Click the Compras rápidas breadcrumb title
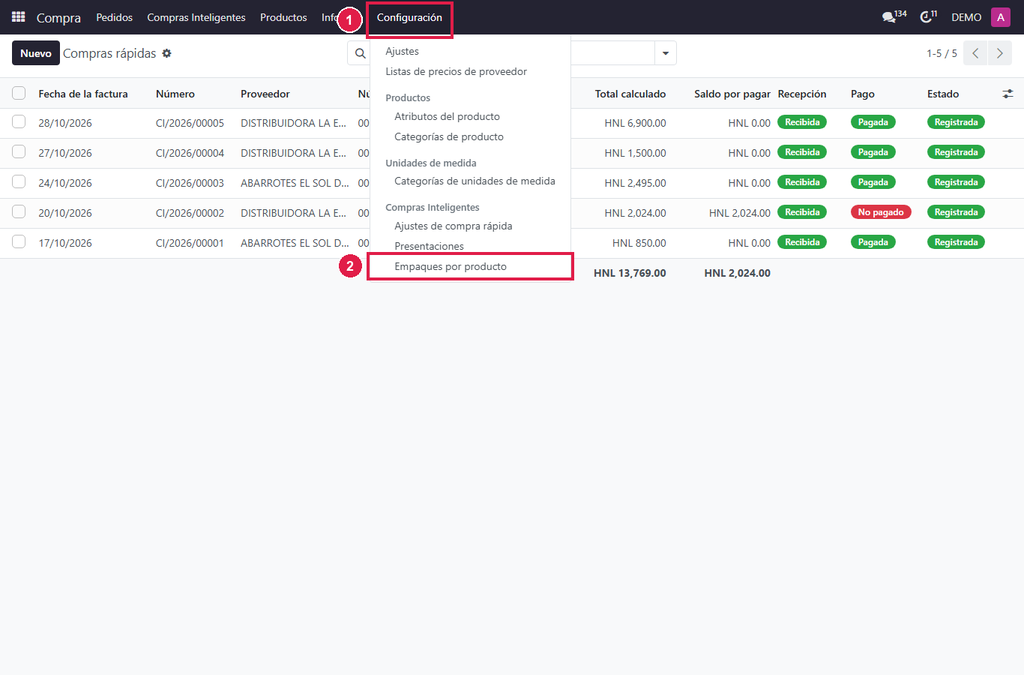Screen dimensions: 1024x675 tap(110, 54)
